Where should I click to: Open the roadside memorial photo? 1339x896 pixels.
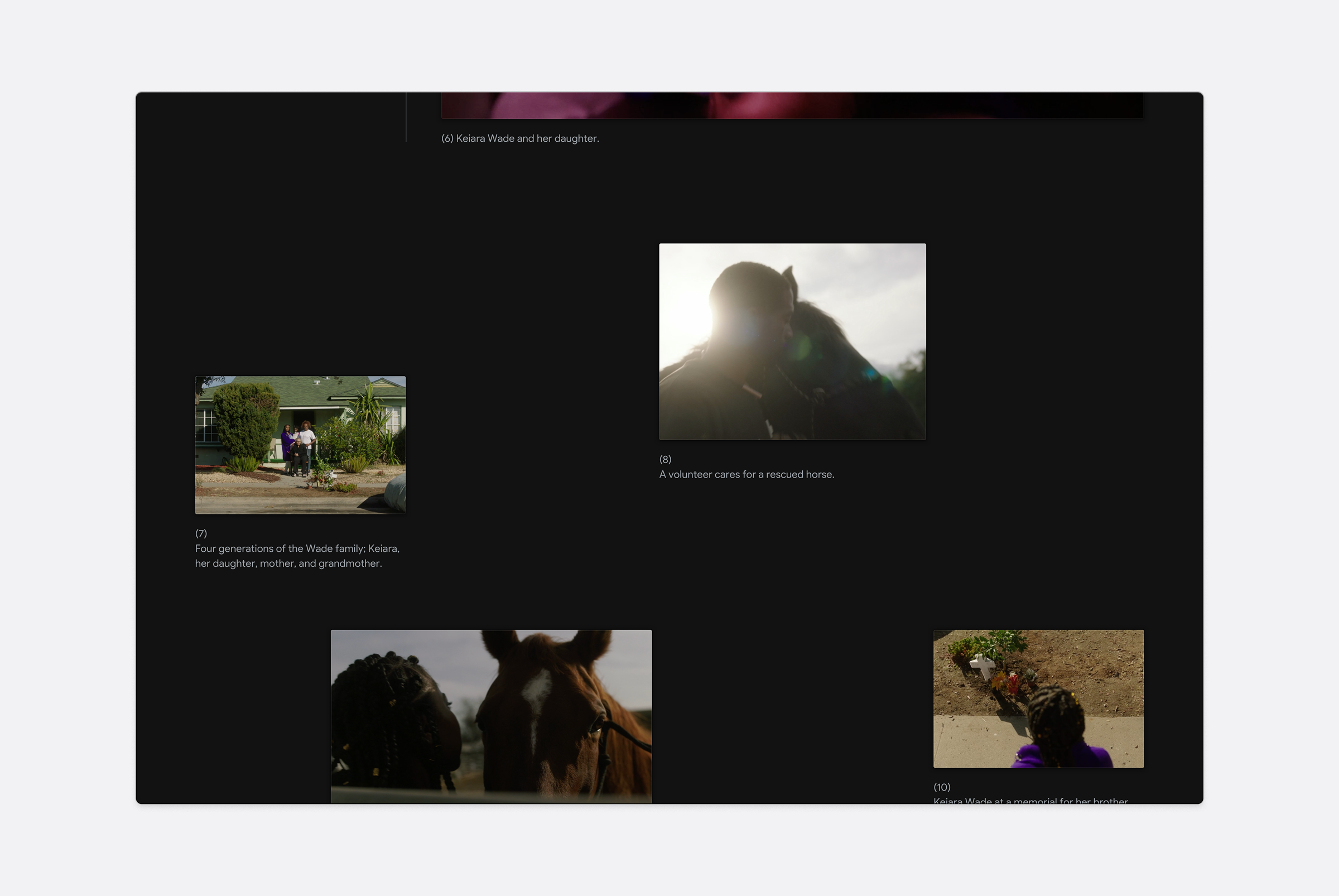[x=1038, y=699]
